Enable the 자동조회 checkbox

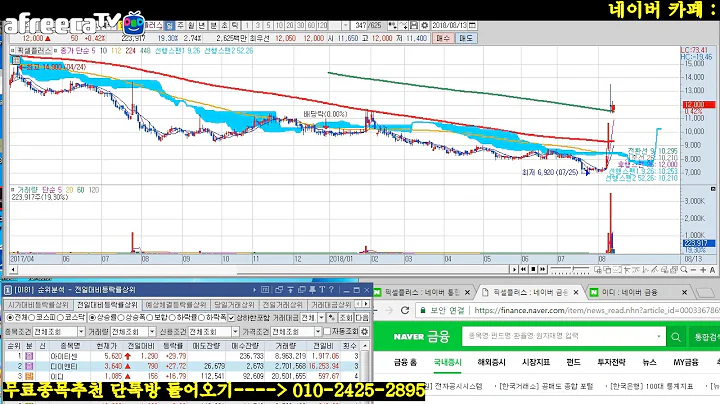point(327,331)
